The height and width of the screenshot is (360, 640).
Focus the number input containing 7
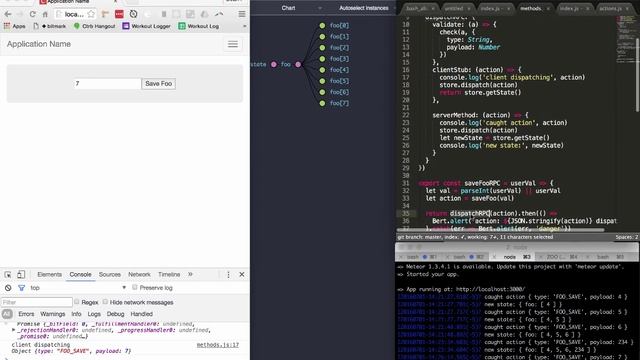tap(107, 84)
